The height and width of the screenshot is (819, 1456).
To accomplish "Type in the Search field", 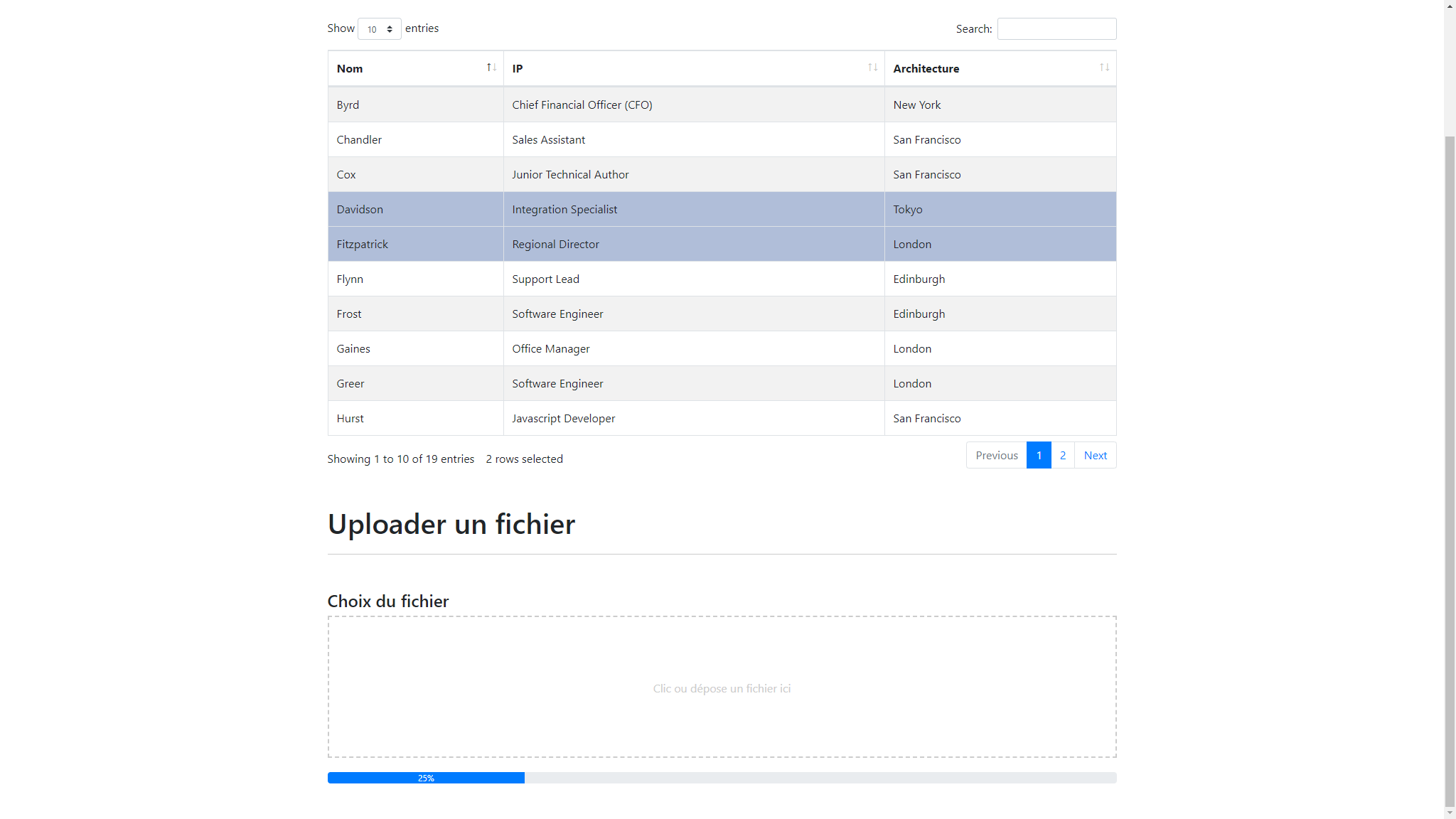I will tap(1056, 29).
